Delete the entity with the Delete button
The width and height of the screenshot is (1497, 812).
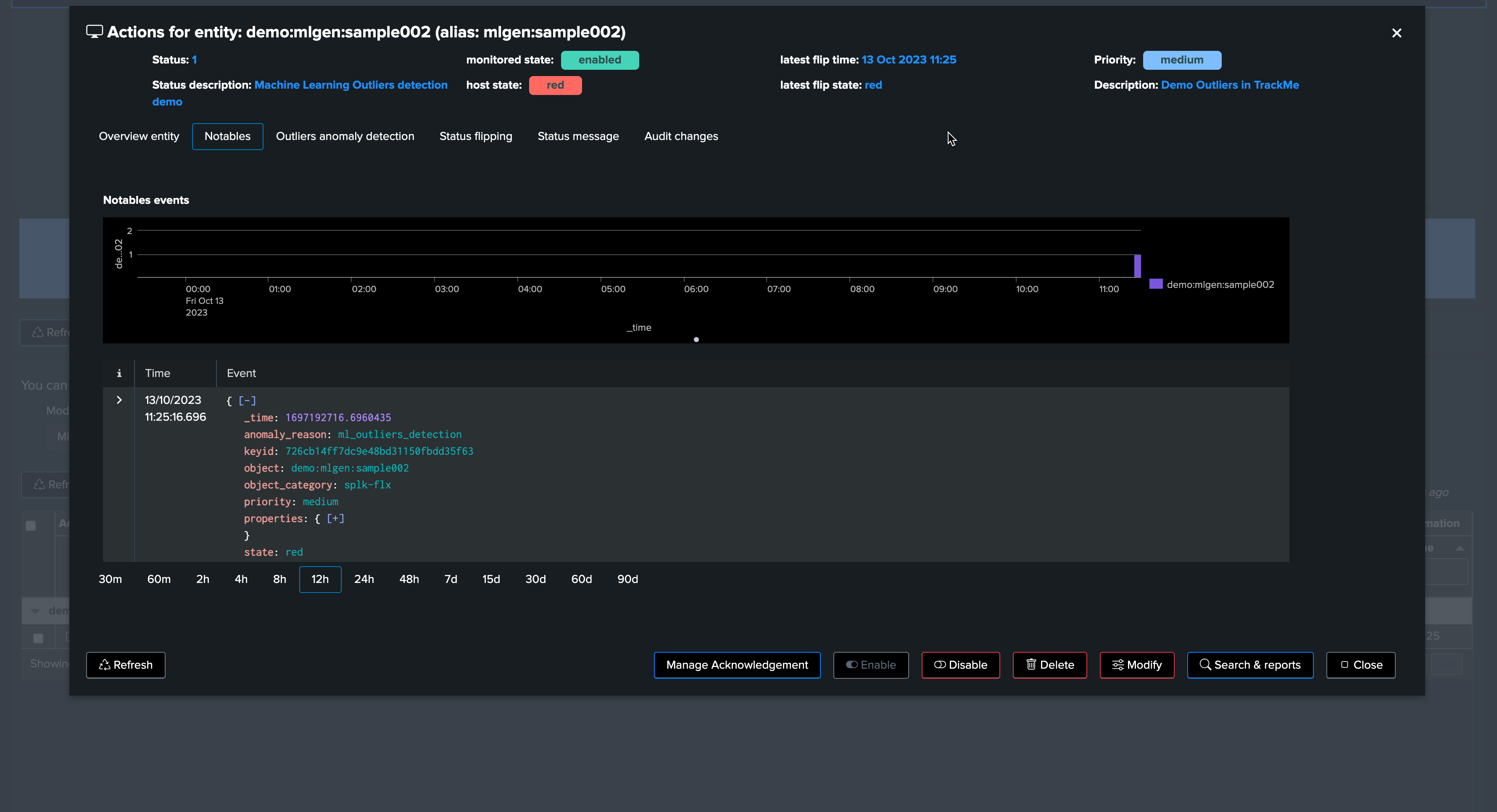(x=1049, y=665)
